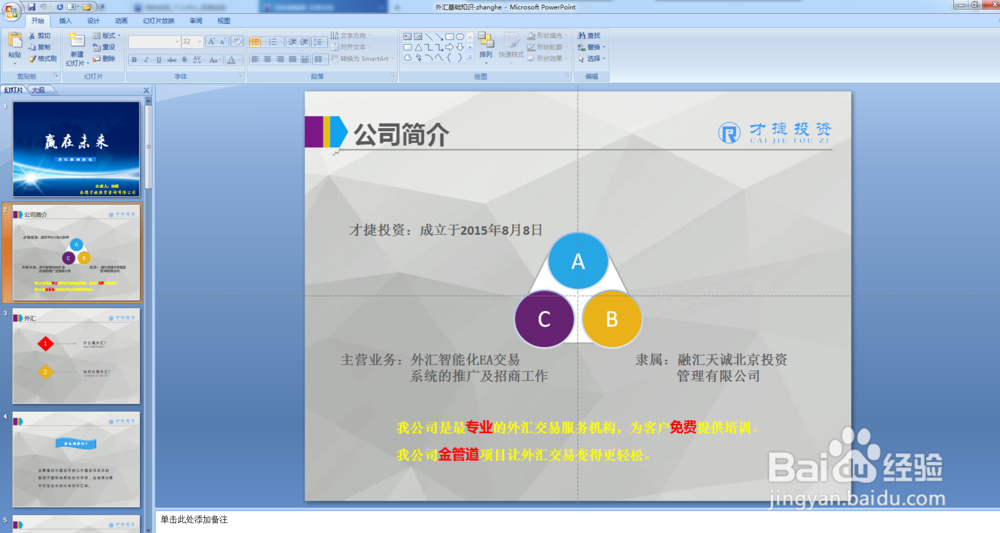Click Reset (重设) slide icon
The height and width of the screenshot is (533, 1000).
coord(97,47)
